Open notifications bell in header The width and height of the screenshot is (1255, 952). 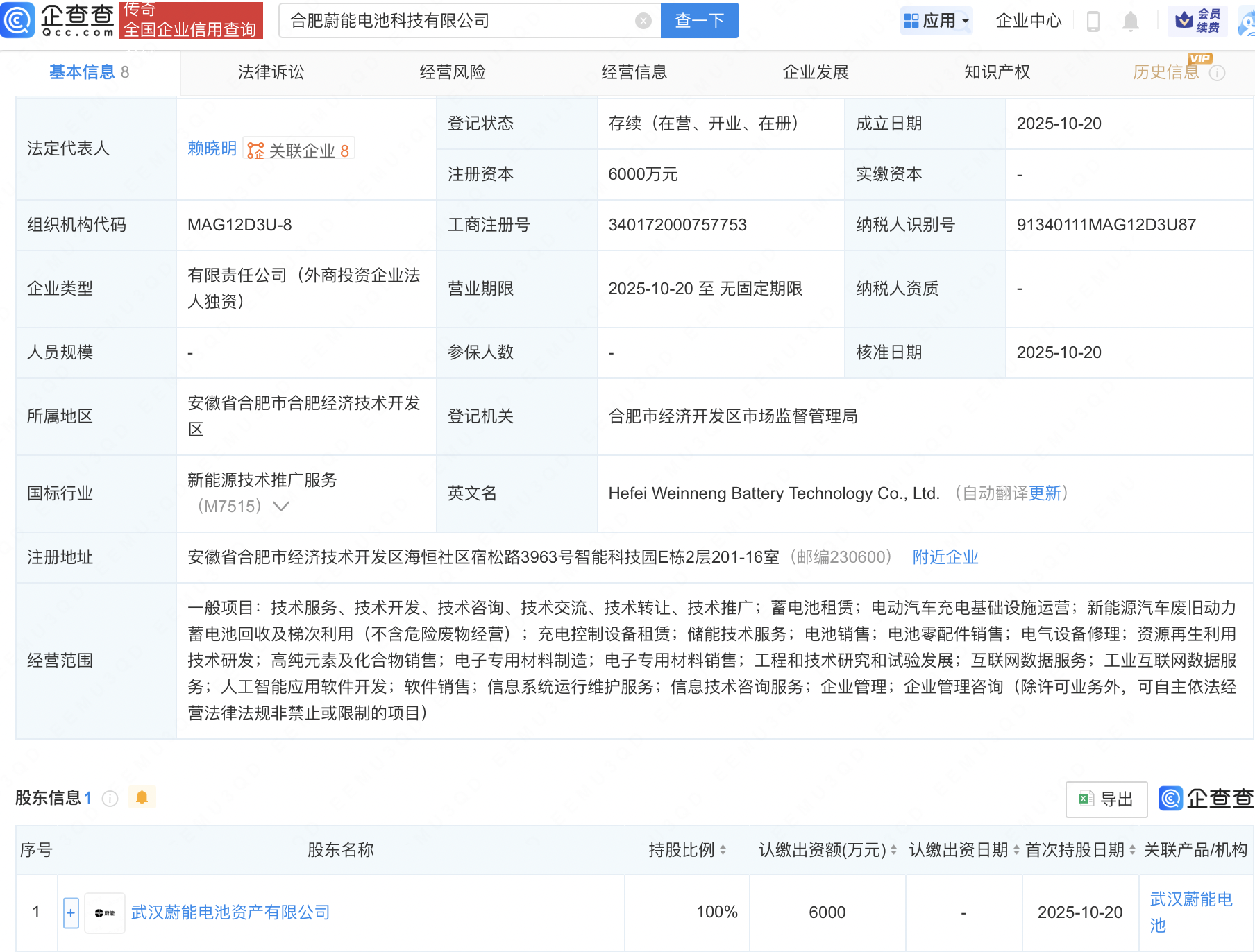pyautogui.click(x=1130, y=22)
